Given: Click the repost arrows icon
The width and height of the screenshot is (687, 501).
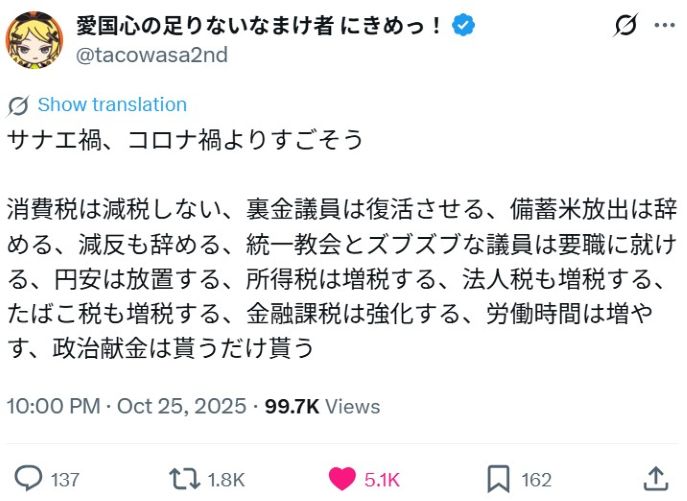Looking at the screenshot, I should click(186, 478).
